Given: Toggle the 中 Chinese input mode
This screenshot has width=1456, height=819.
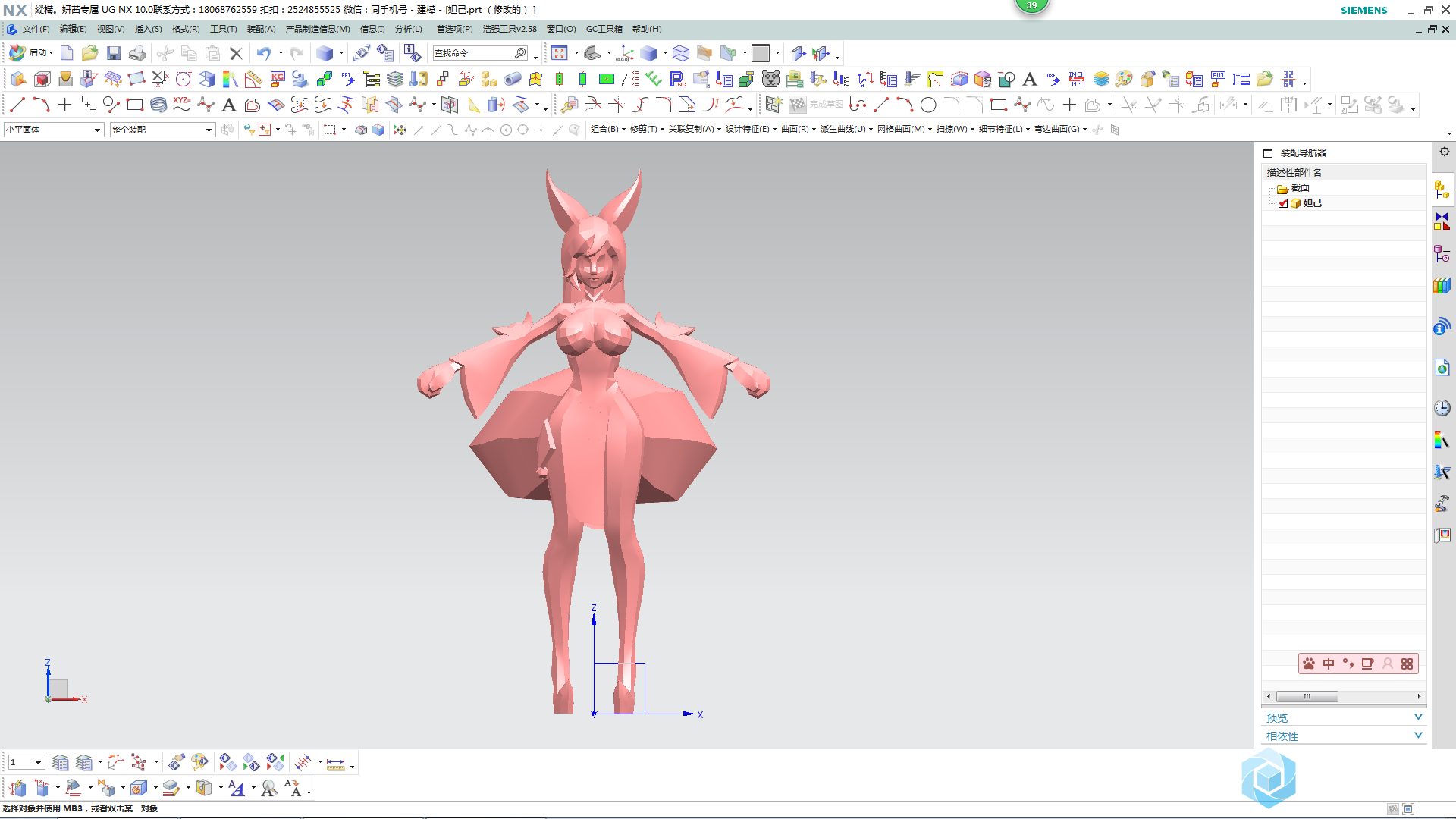Looking at the screenshot, I should 1329,664.
